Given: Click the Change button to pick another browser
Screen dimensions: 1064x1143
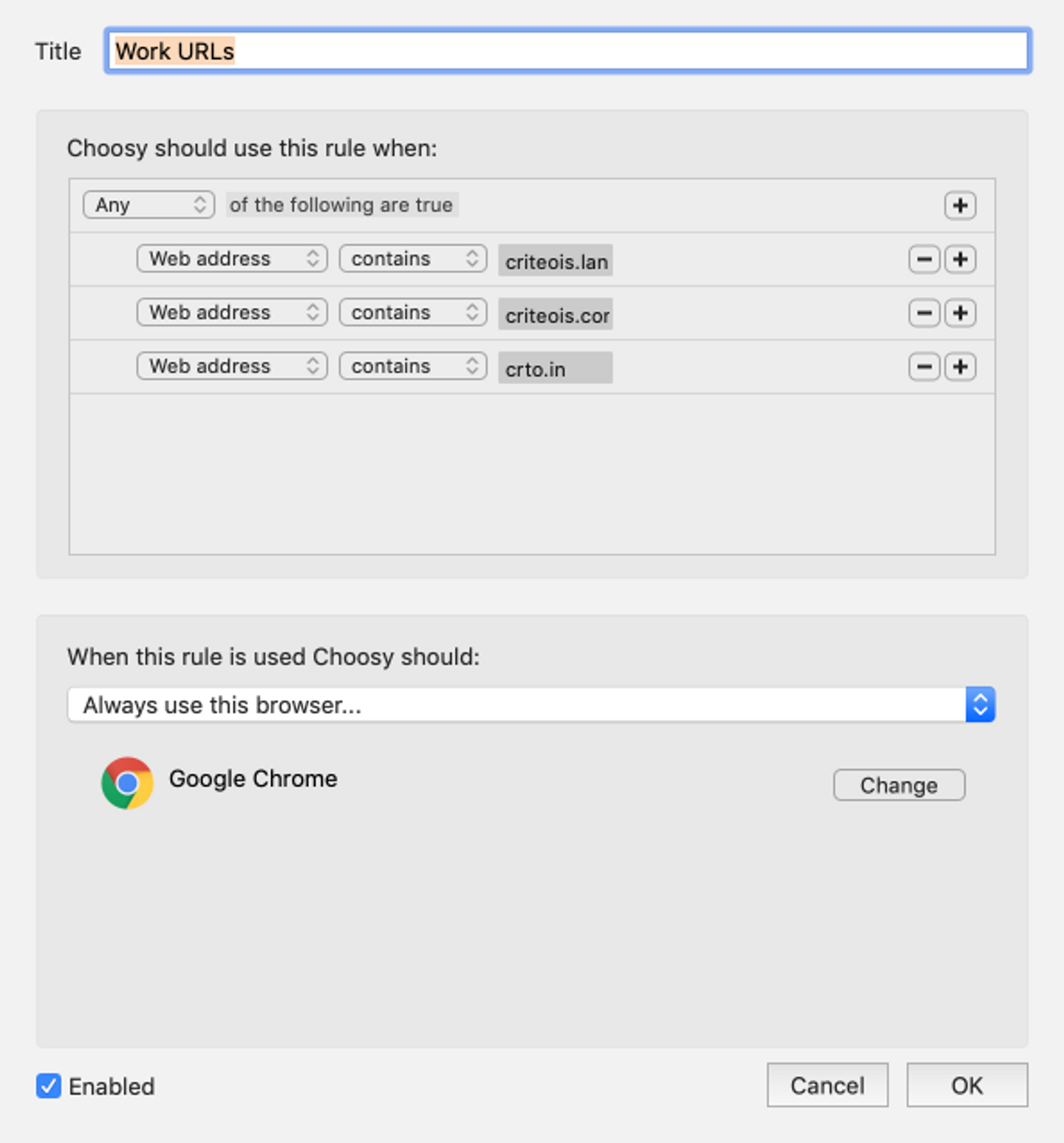Looking at the screenshot, I should 898,785.
